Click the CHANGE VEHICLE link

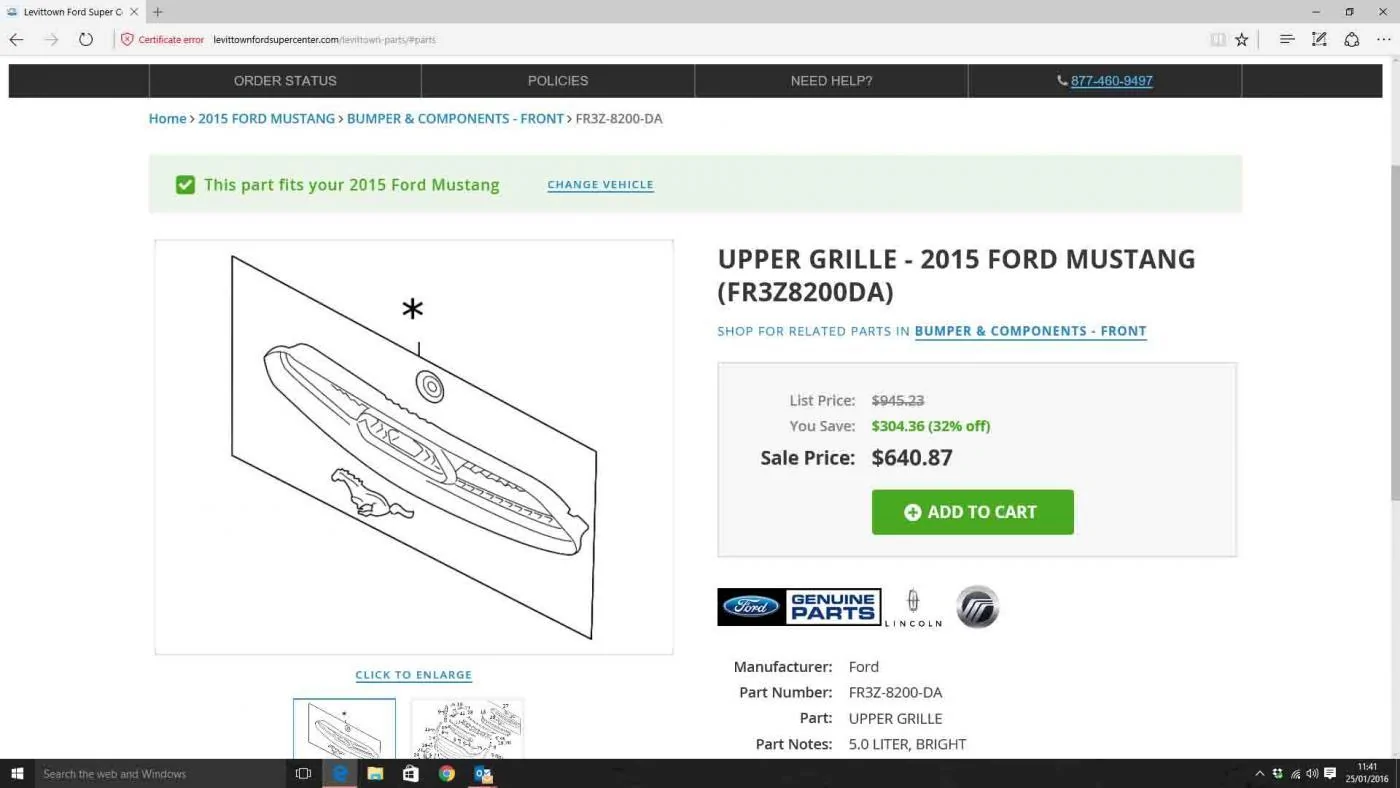pos(600,185)
